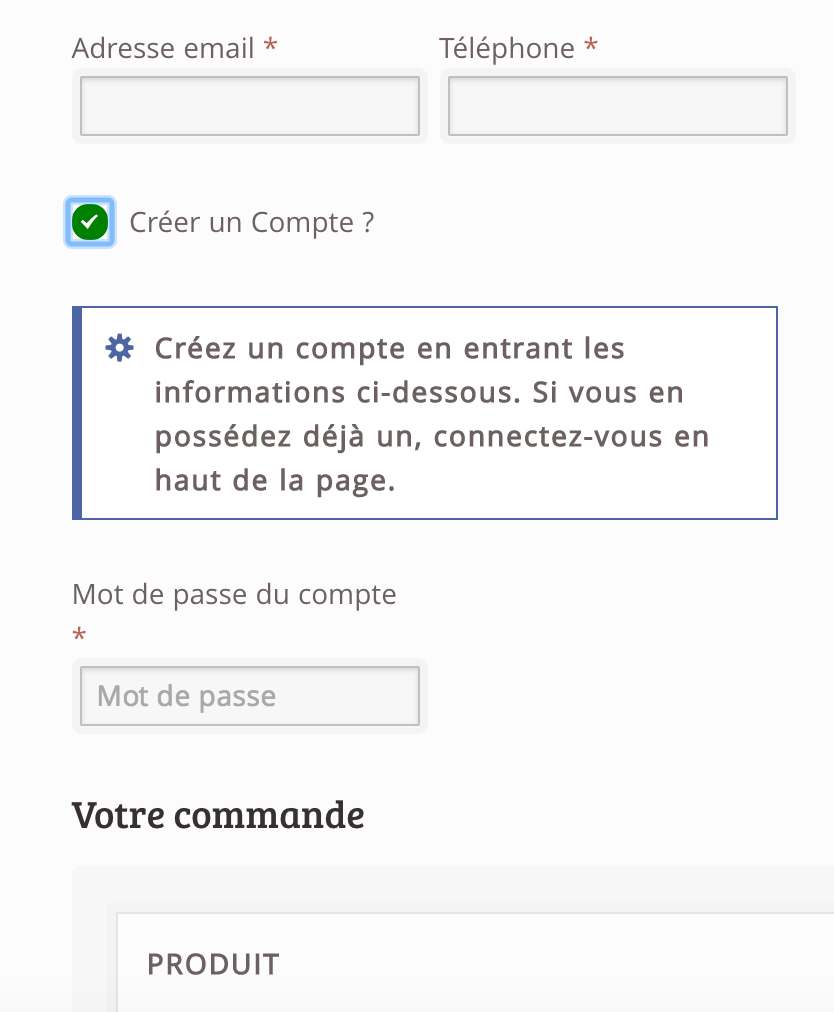This screenshot has width=834, height=1012.
Task: Click the blue left bar of the notice box
Action: (77, 413)
